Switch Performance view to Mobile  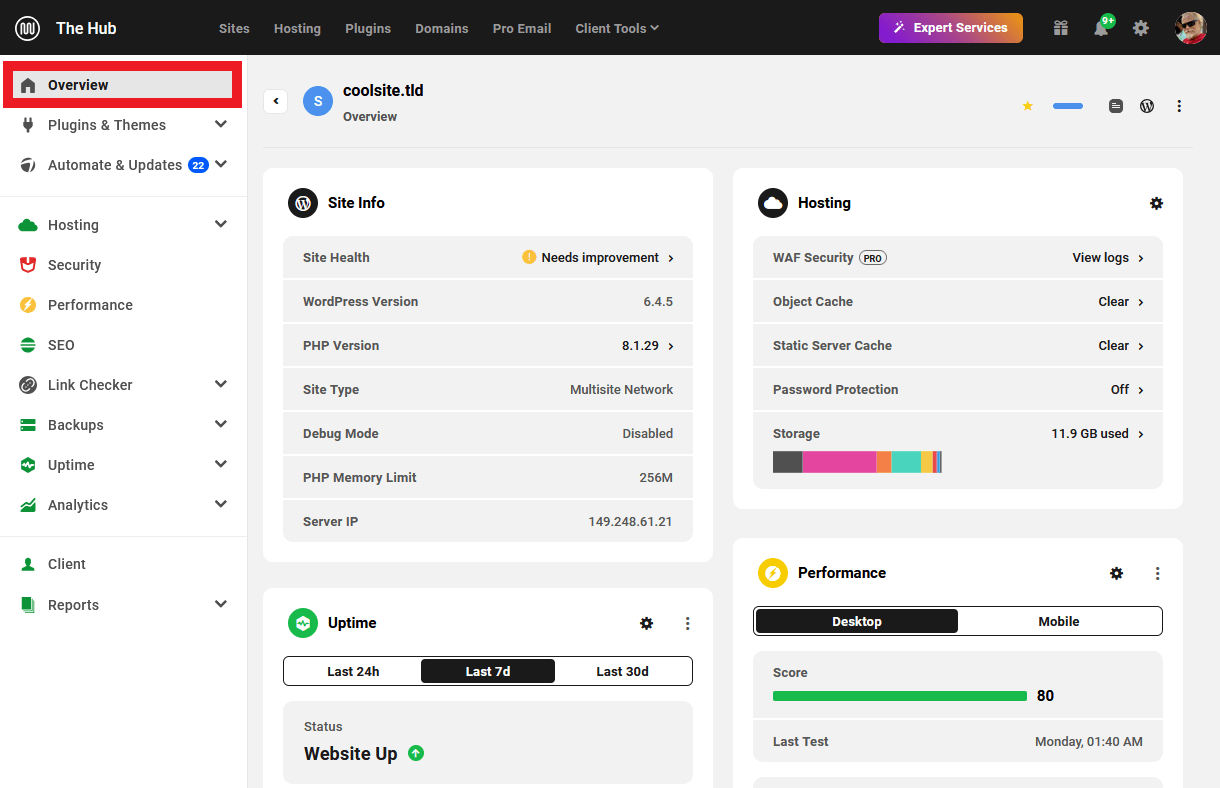point(1058,621)
